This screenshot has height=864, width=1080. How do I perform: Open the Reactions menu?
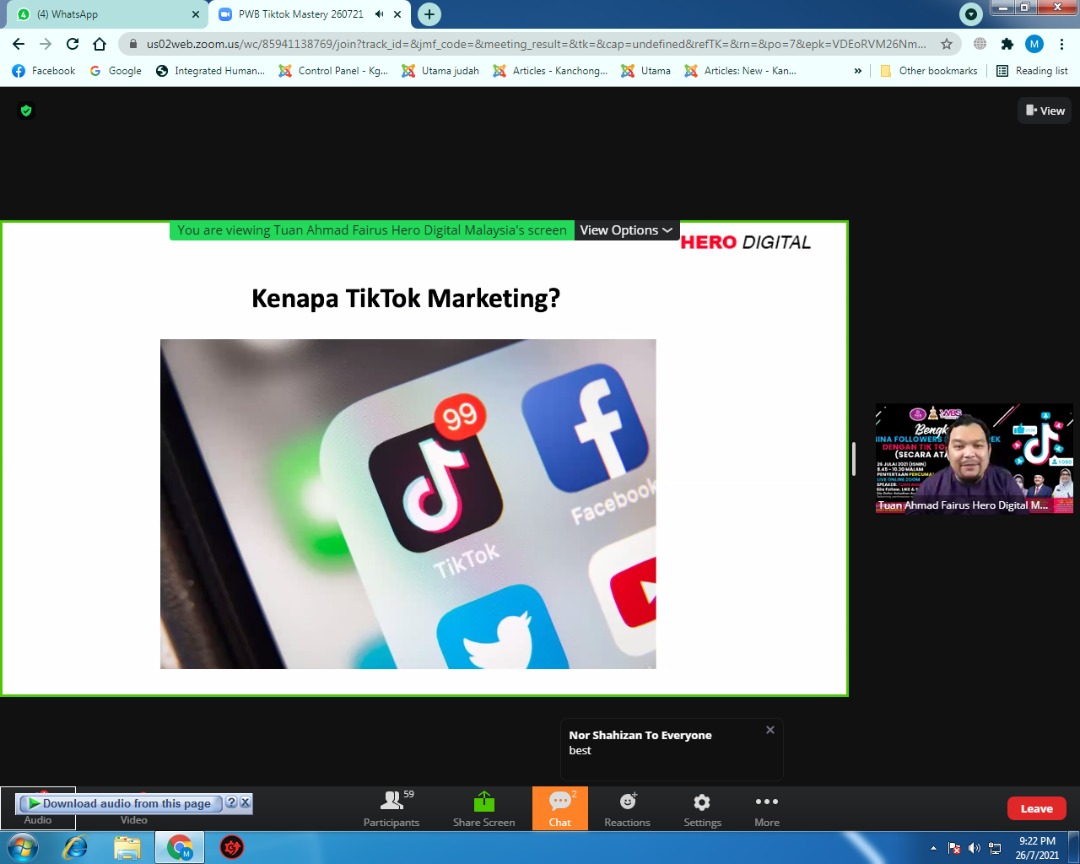tap(627, 808)
